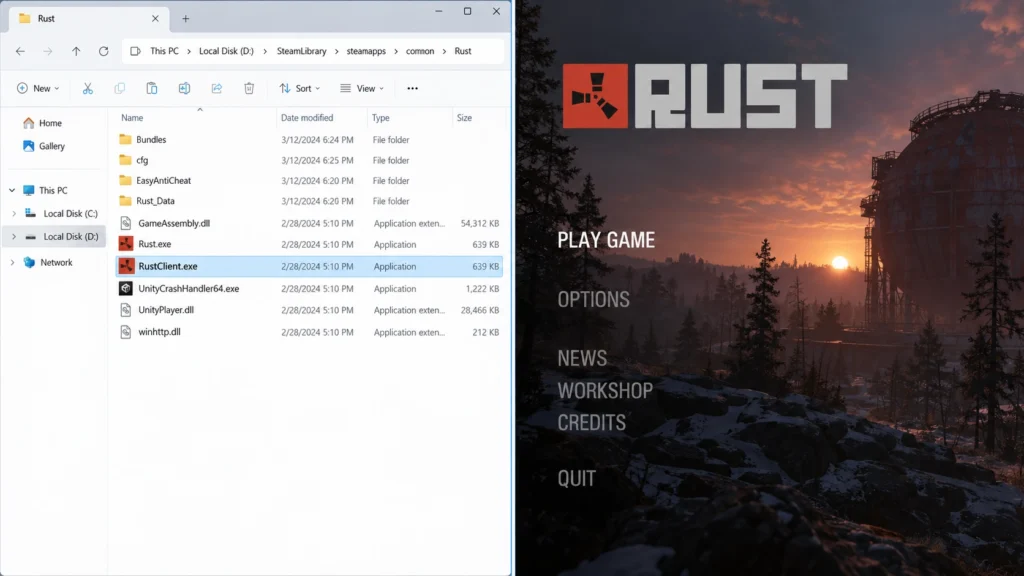
Task: Click the 1,222 KB size value
Action: [x=482, y=289]
